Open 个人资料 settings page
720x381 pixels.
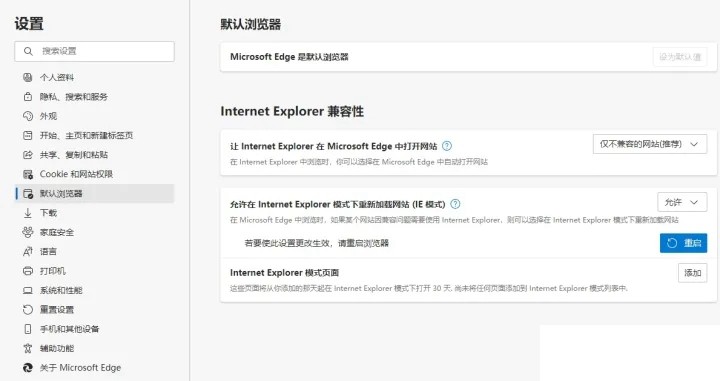click(x=95, y=77)
